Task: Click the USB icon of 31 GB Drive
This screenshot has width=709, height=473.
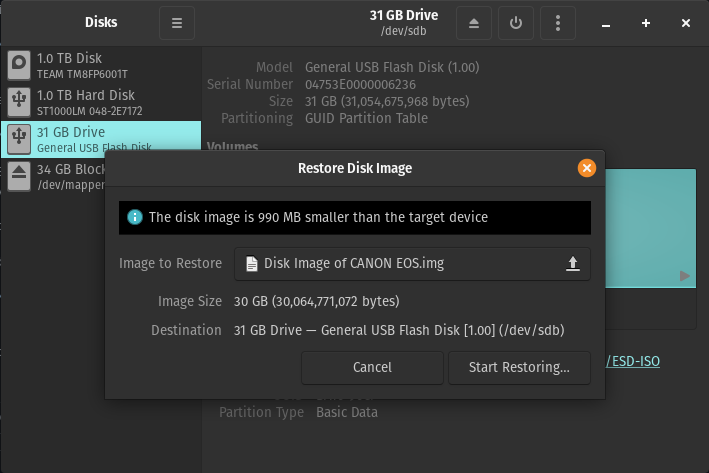Action: point(19,139)
